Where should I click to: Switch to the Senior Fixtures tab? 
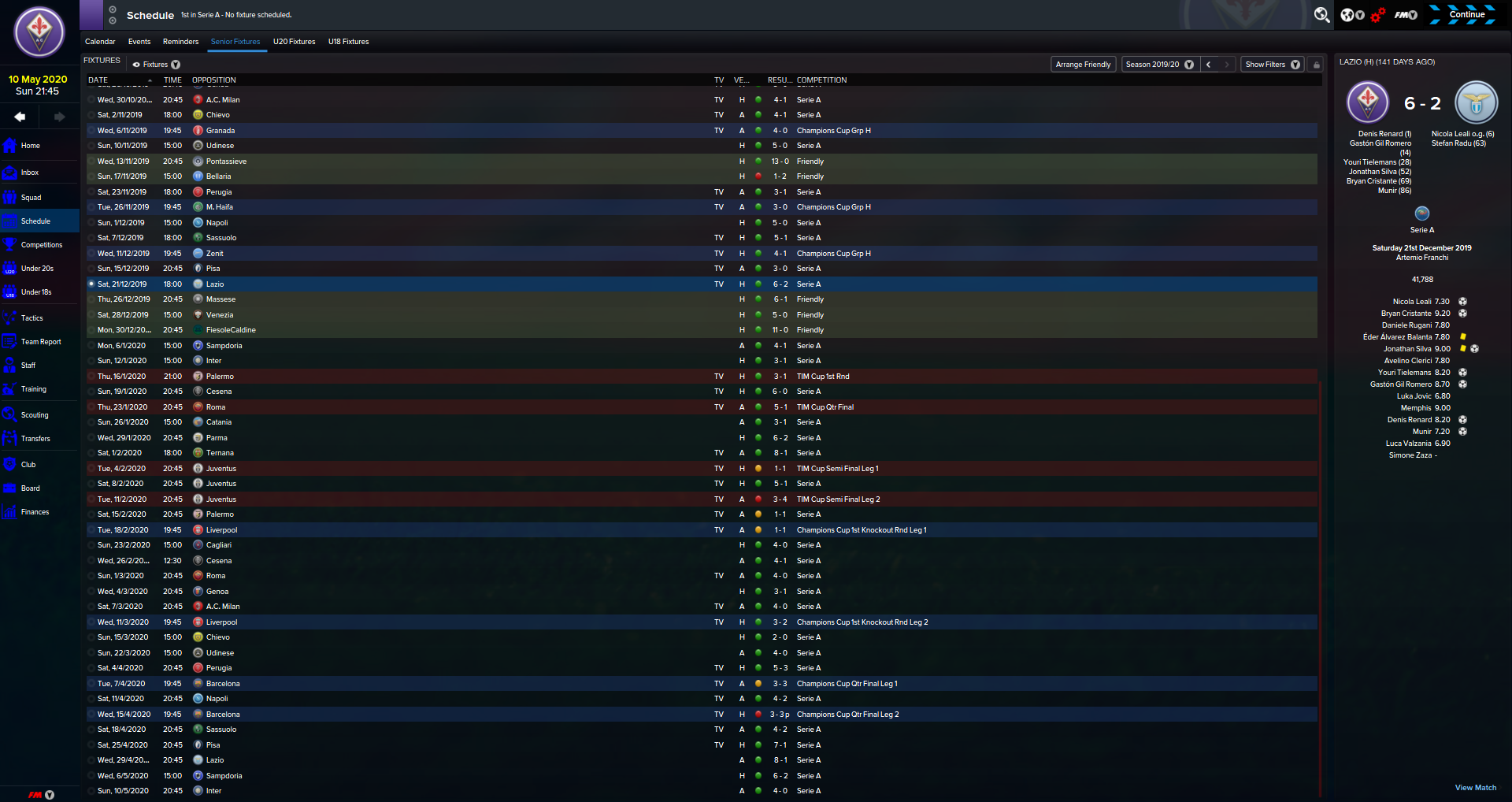[235, 42]
